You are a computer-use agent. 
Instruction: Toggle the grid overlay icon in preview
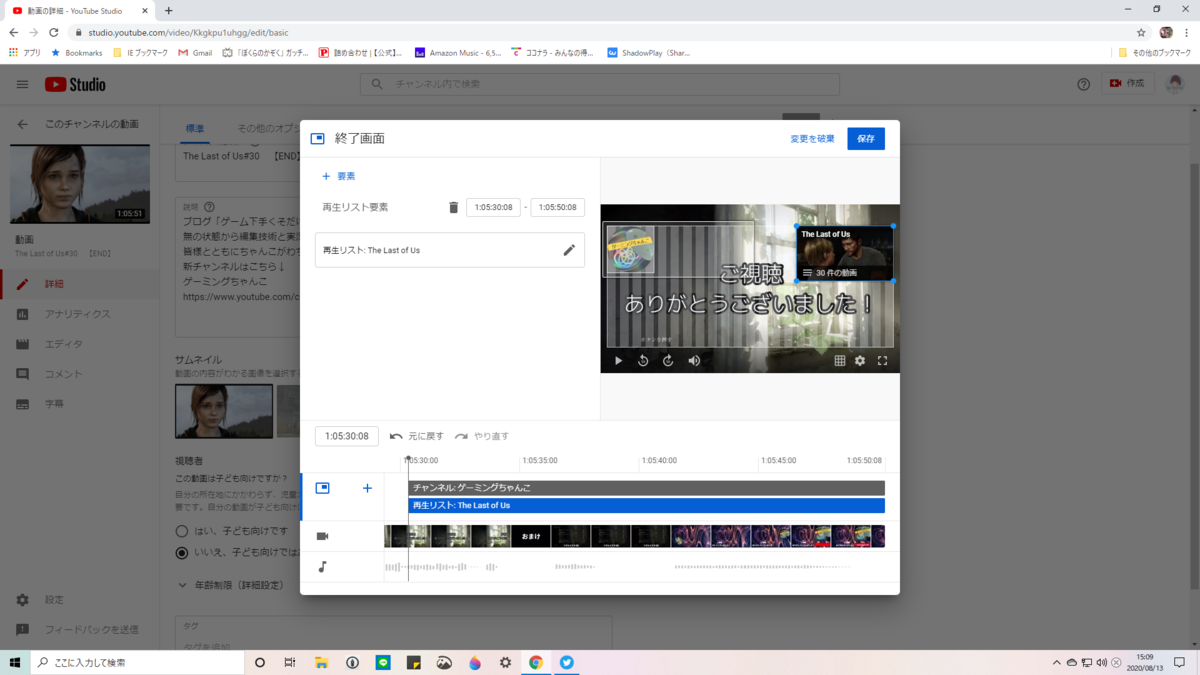coord(840,361)
